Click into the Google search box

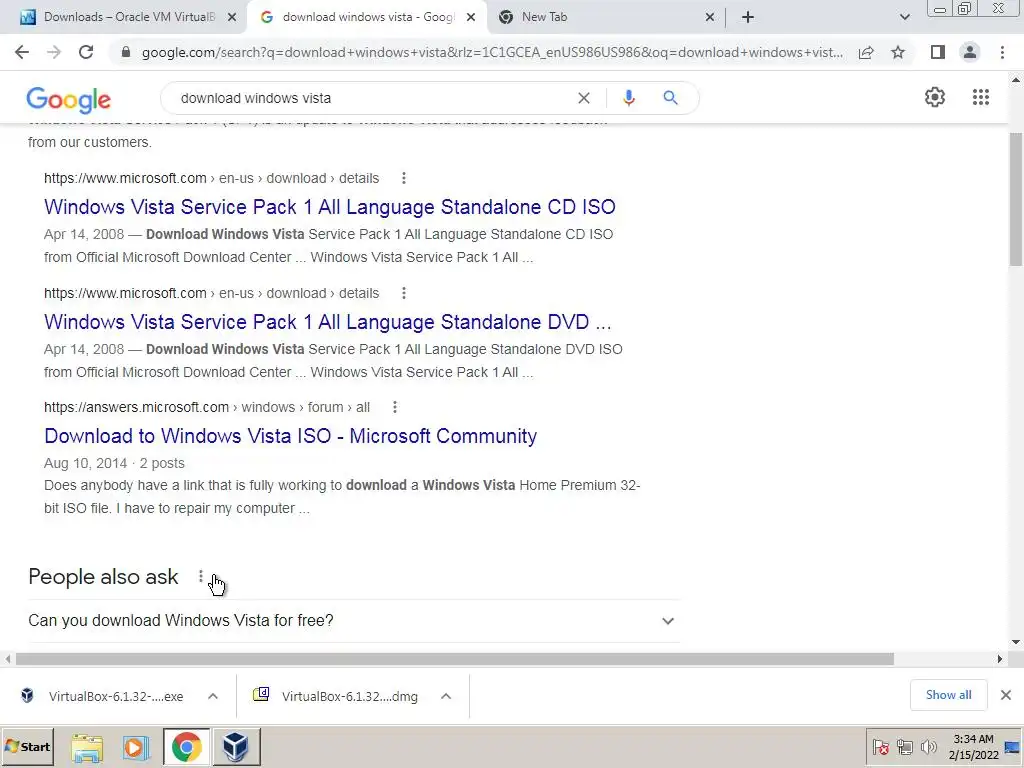[372, 98]
